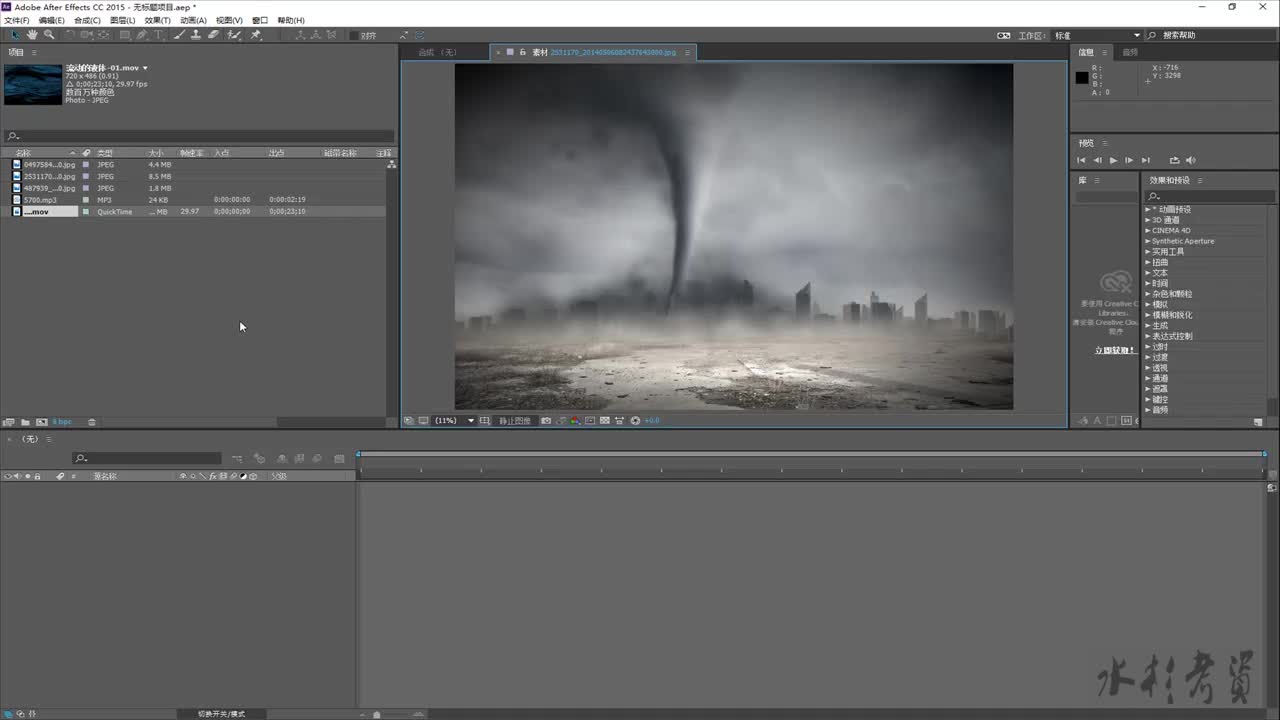The image size is (1280, 720).
Task: Click the 静止图像 button in viewer footer
Action: pyautogui.click(x=515, y=421)
